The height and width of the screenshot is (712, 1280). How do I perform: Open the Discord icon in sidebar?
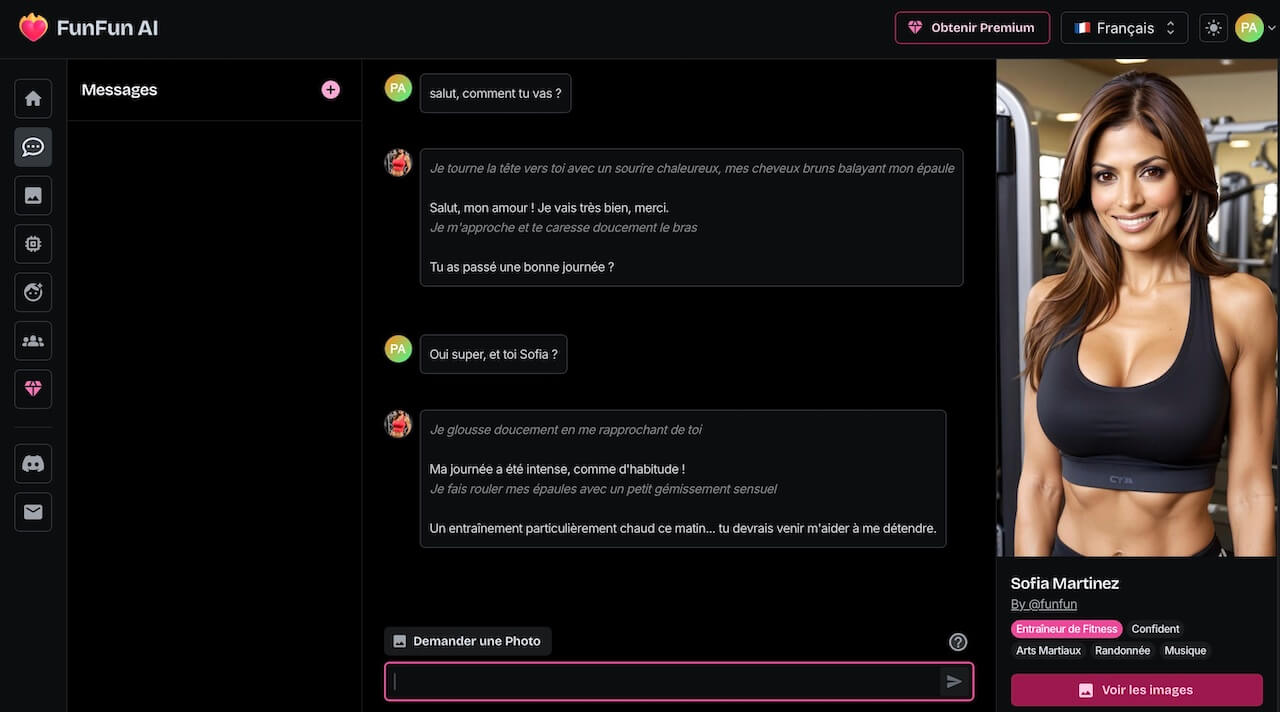tap(32, 463)
